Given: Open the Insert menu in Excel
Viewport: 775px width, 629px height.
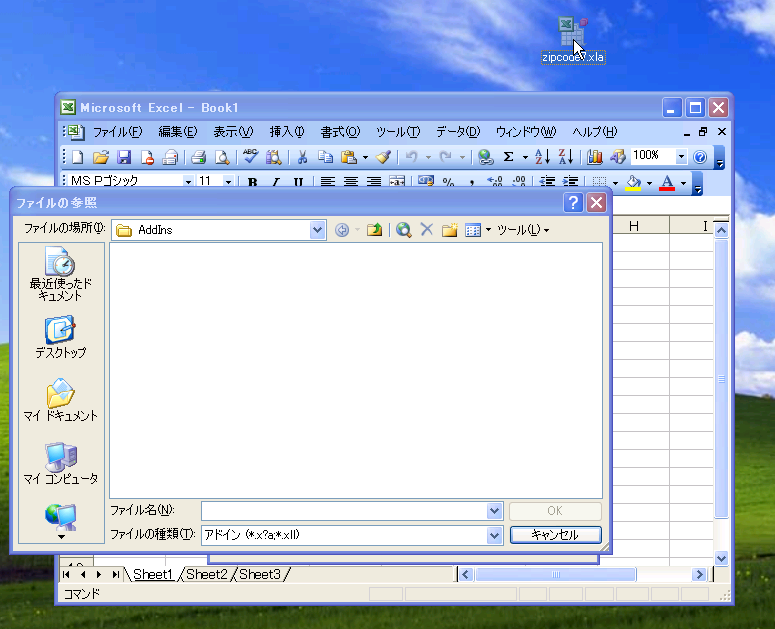Looking at the screenshot, I should (287, 132).
